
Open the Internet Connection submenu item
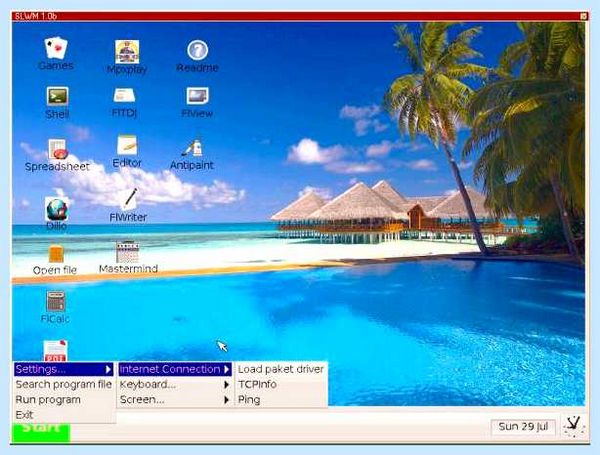[x=175, y=369]
